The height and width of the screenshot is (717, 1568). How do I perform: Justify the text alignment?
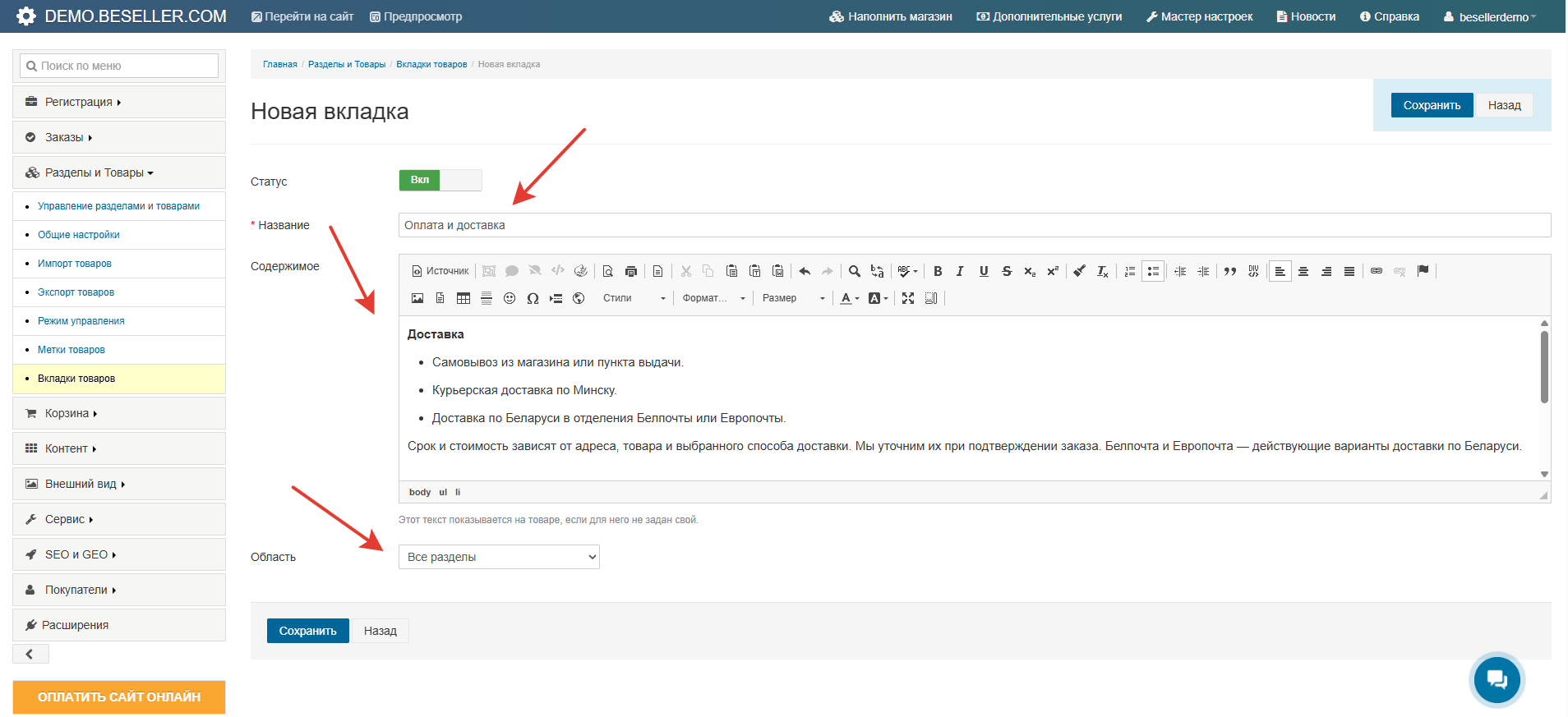1349,271
